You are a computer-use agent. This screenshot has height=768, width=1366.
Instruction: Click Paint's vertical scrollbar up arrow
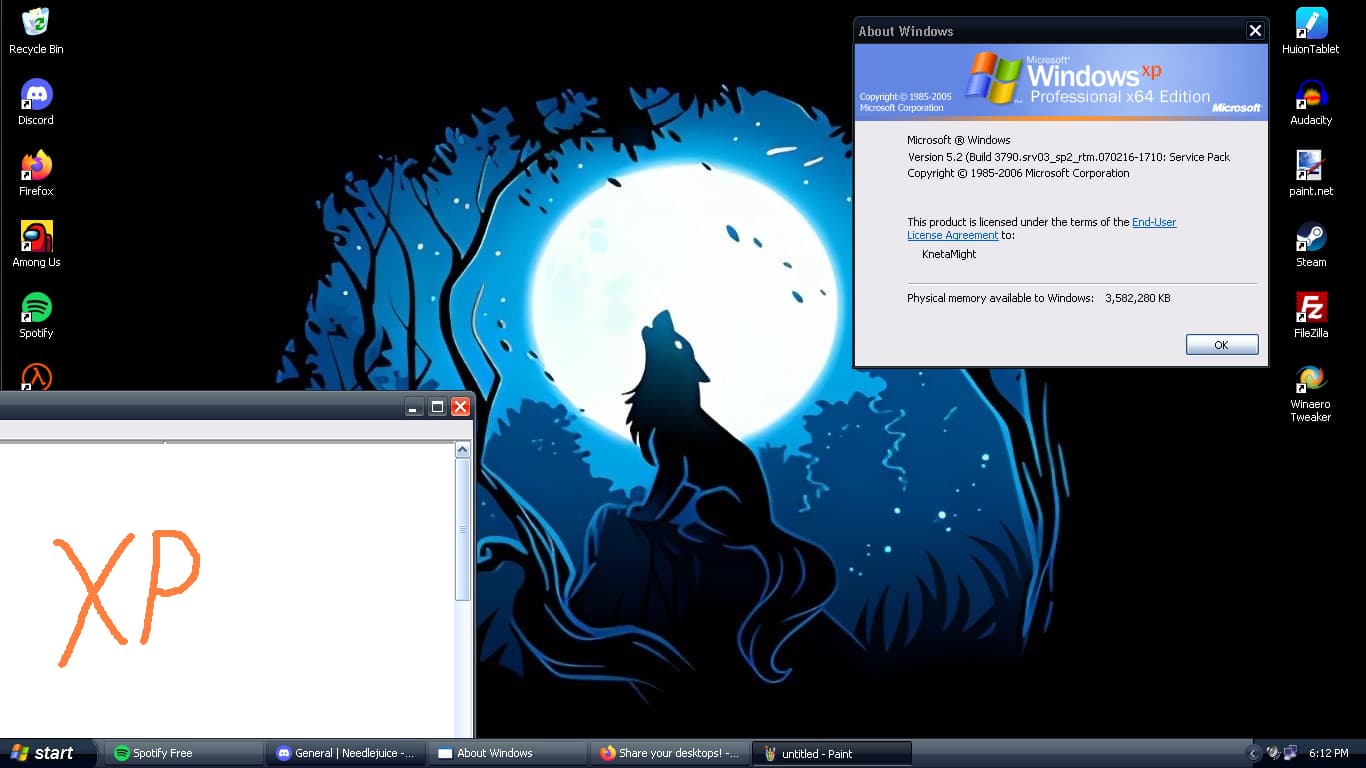pos(462,451)
